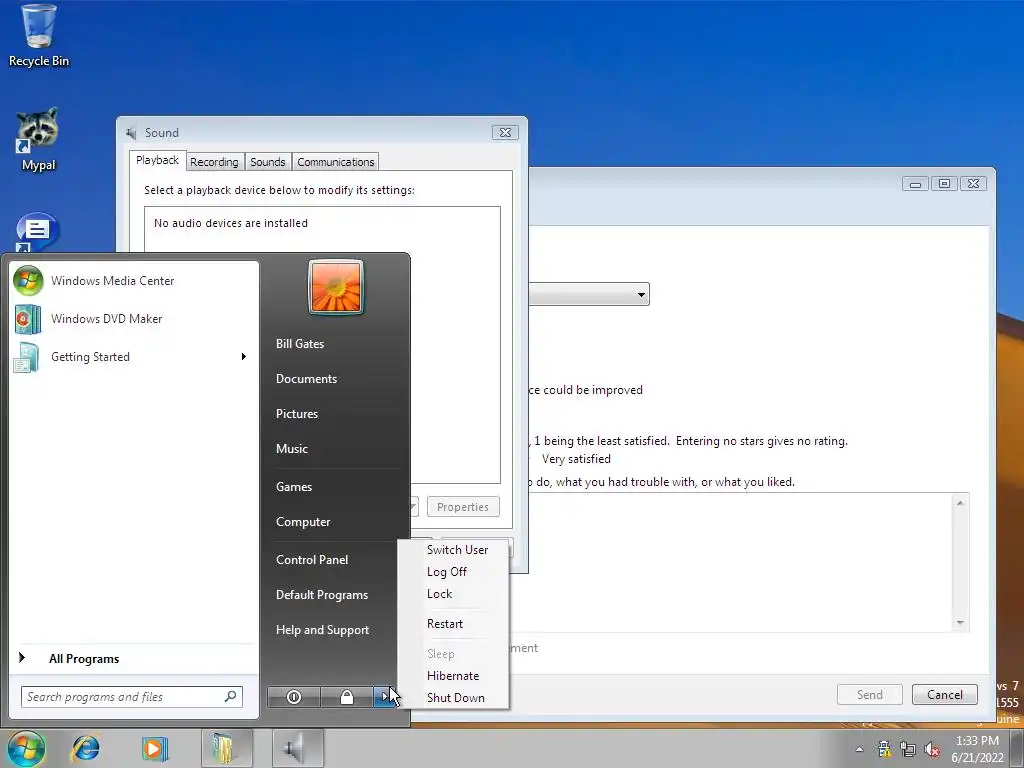1024x768 pixels.
Task: Open Computer from Start menu
Action: (303, 522)
